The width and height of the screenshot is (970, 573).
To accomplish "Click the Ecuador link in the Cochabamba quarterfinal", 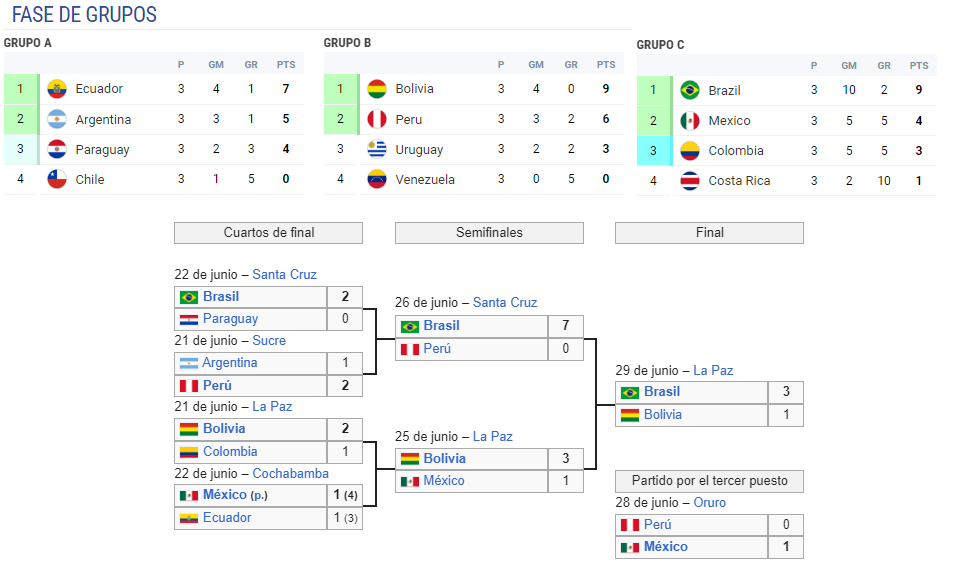I will (x=227, y=518).
